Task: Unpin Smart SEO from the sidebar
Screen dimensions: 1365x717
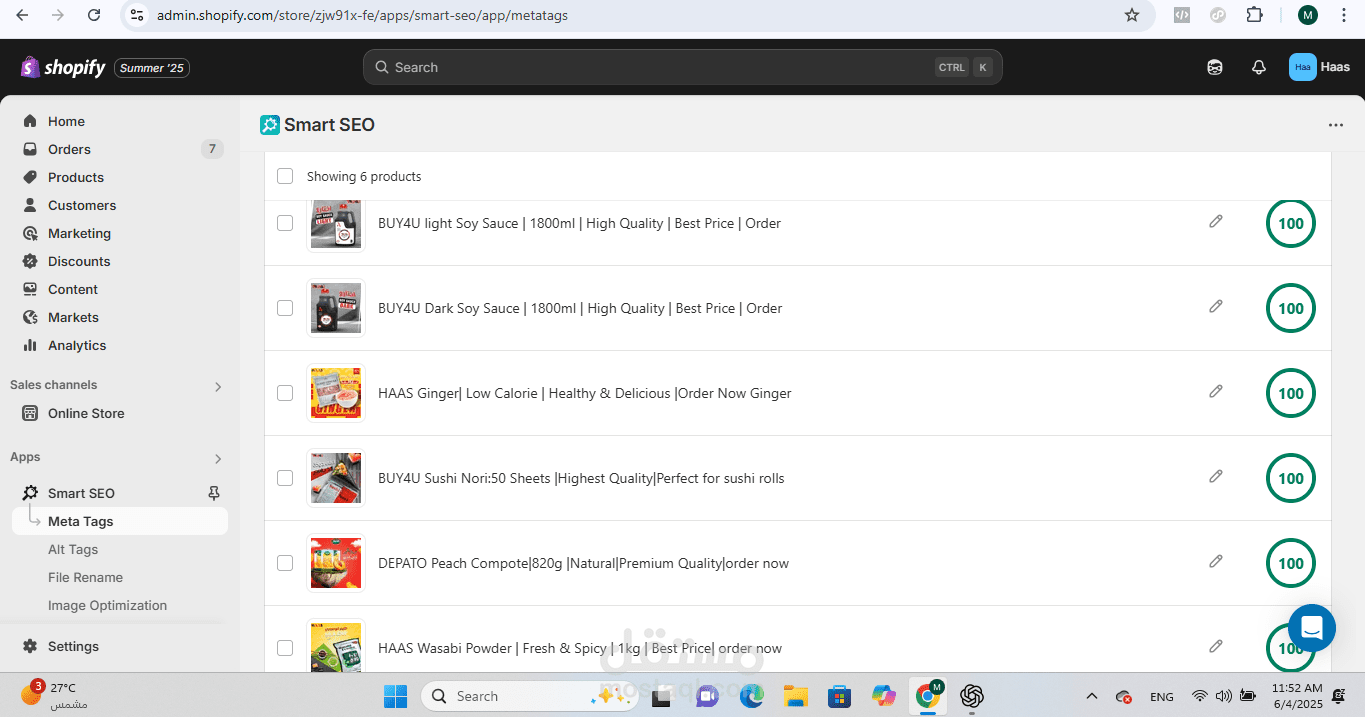Action: pyautogui.click(x=214, y=493)
